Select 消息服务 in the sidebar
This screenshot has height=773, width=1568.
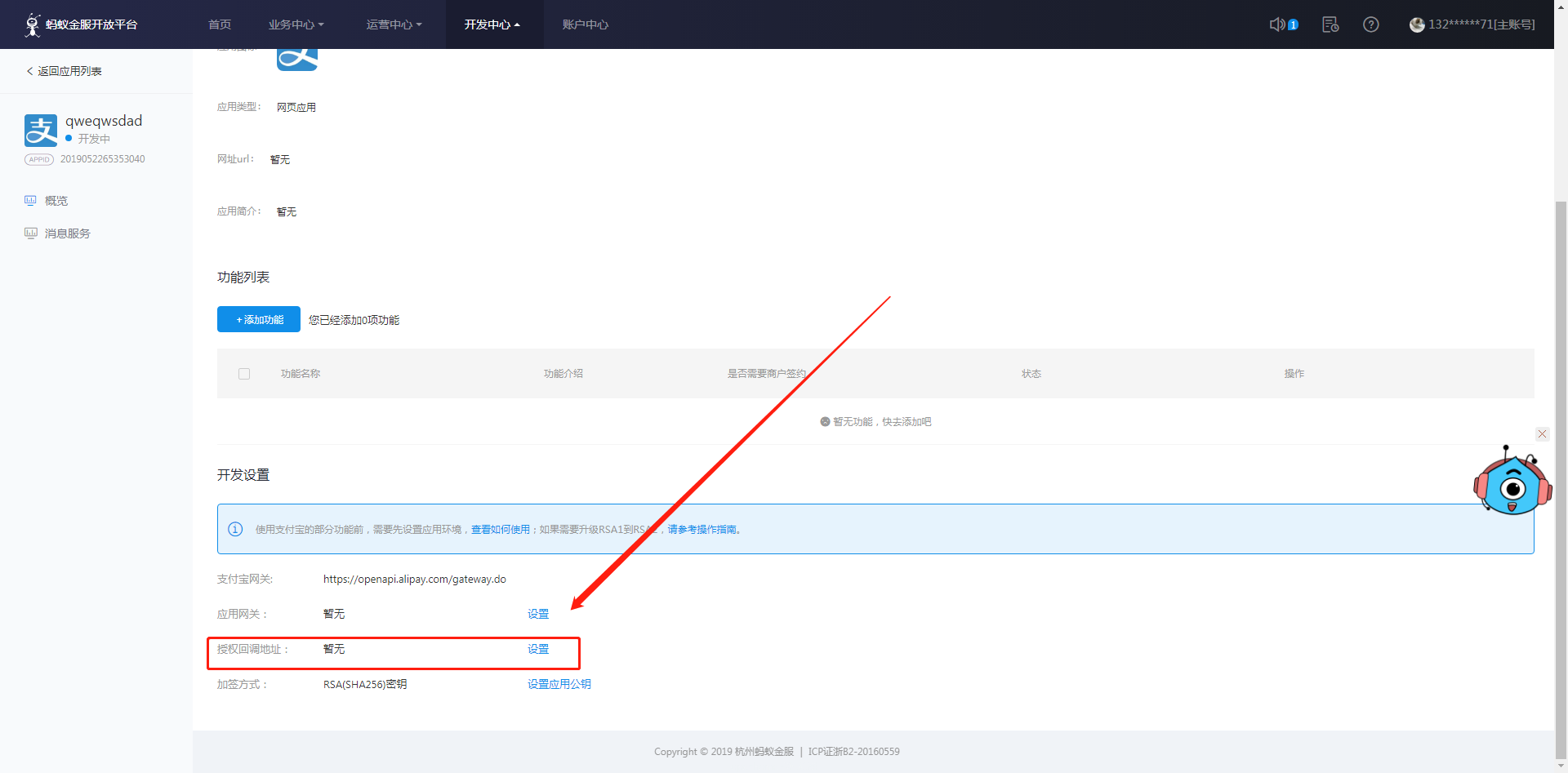pos(68,233)
